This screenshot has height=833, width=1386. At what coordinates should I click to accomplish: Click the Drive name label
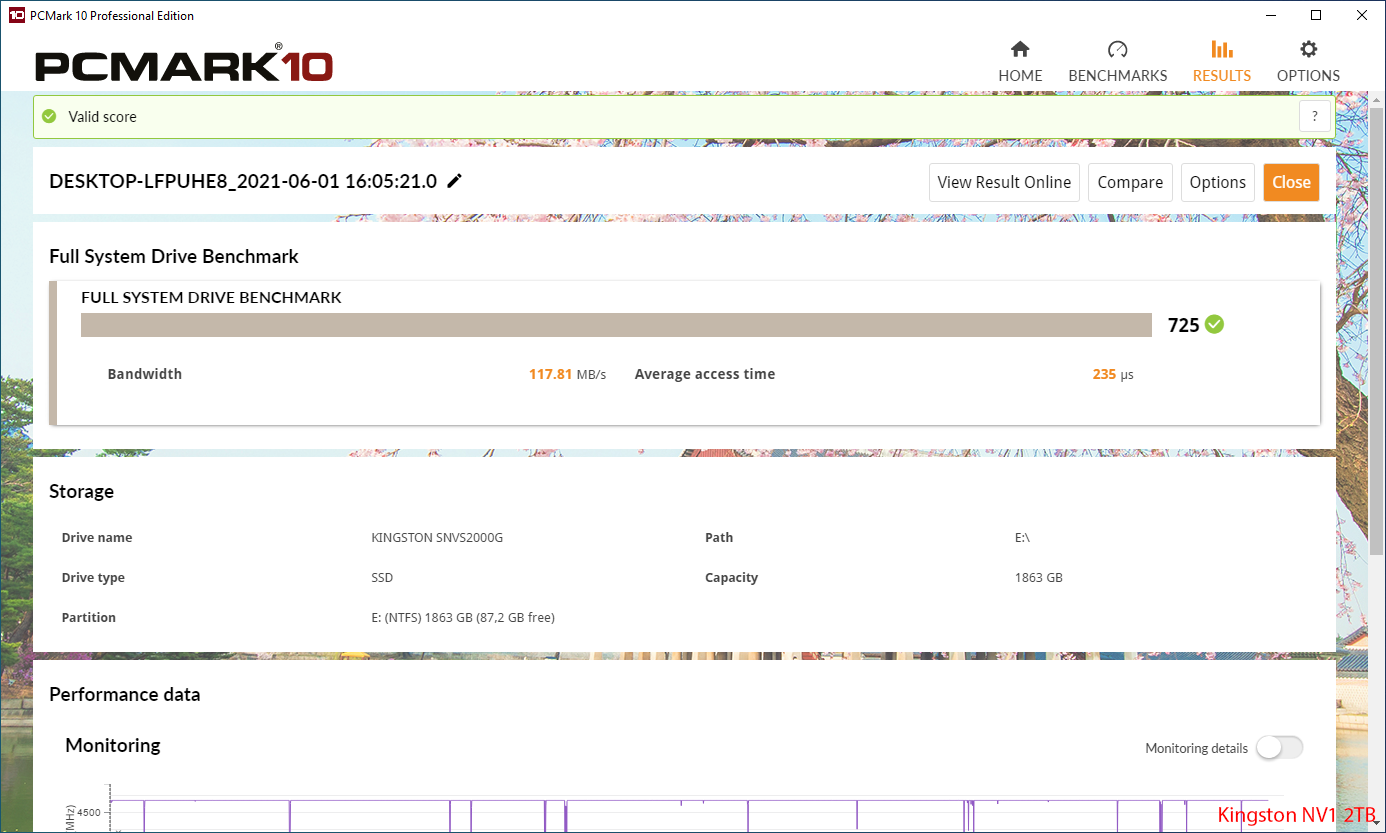pyautogui.click(x=97, y=538)
